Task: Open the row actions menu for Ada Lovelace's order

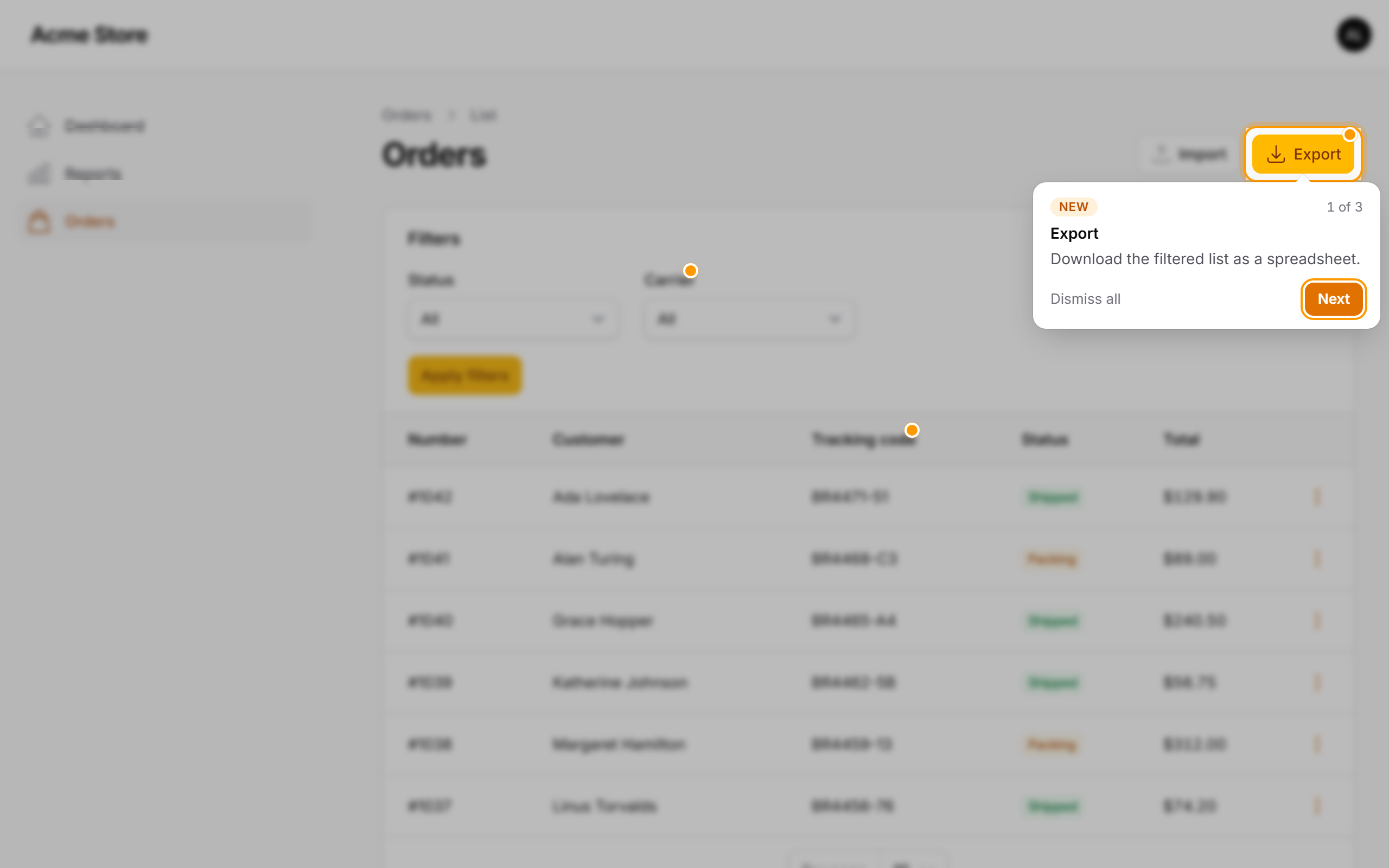Action: point(1317,496)
